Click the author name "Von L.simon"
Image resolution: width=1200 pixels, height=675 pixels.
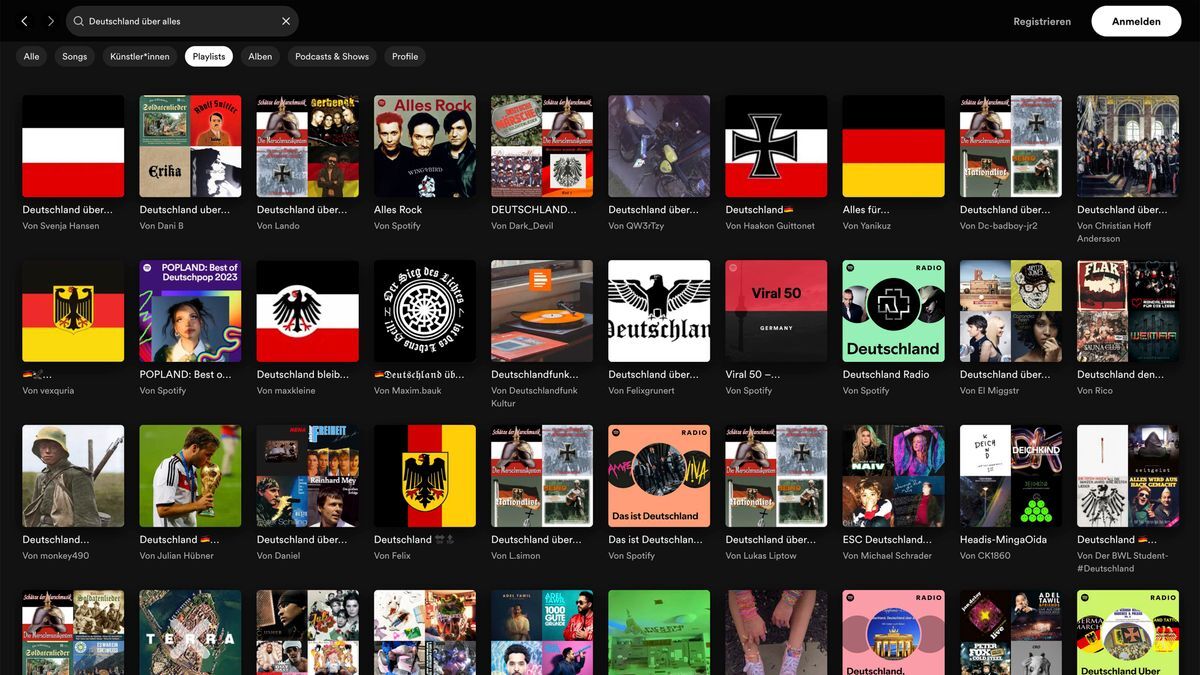point(518,556)
